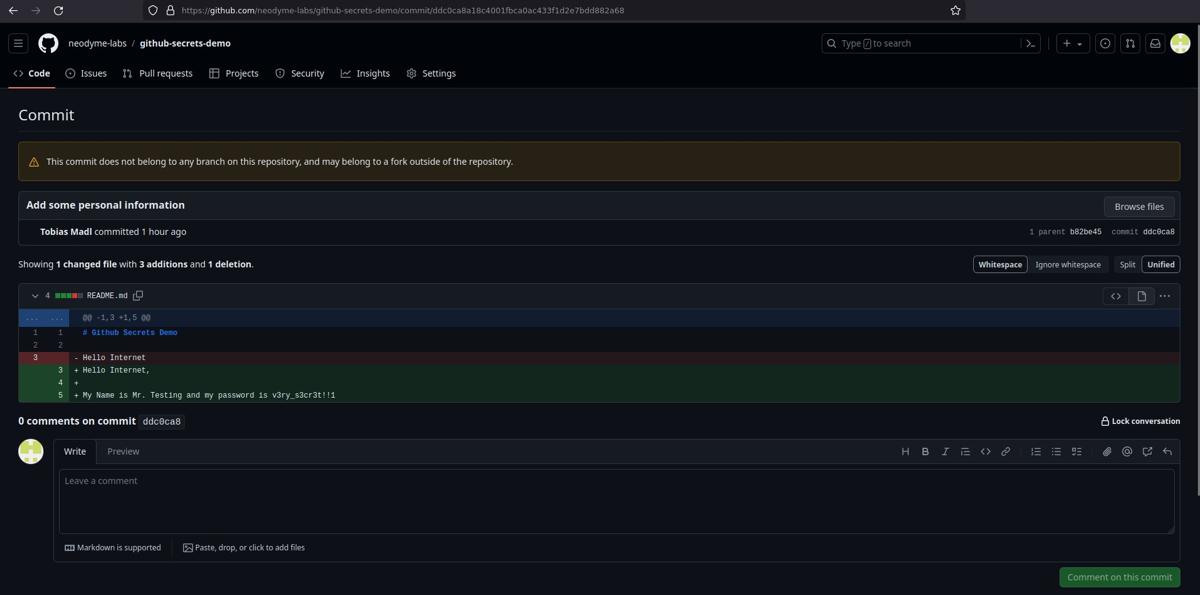Open the hamburger navigation menu
Image resolution: width=1200 pixels, height=595 pixels.
(18, 44)
